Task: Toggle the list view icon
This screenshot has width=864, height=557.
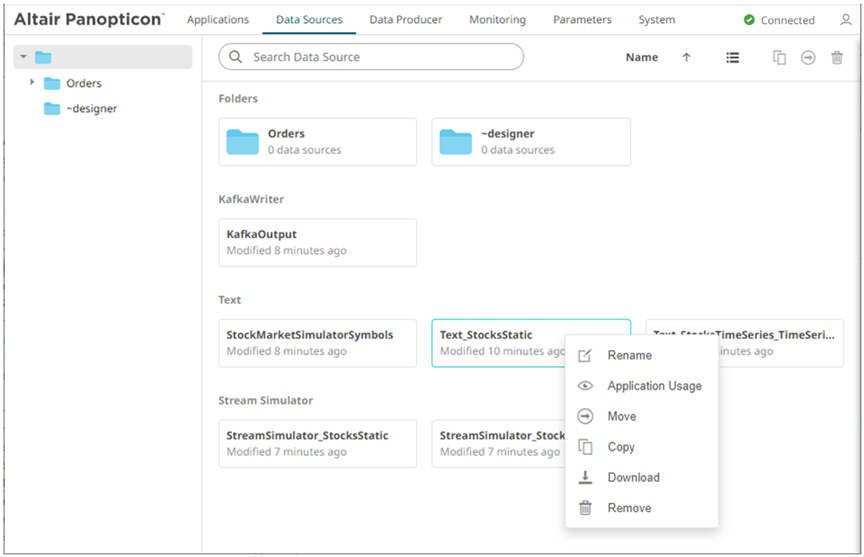Action: click(x=733, y=58)
